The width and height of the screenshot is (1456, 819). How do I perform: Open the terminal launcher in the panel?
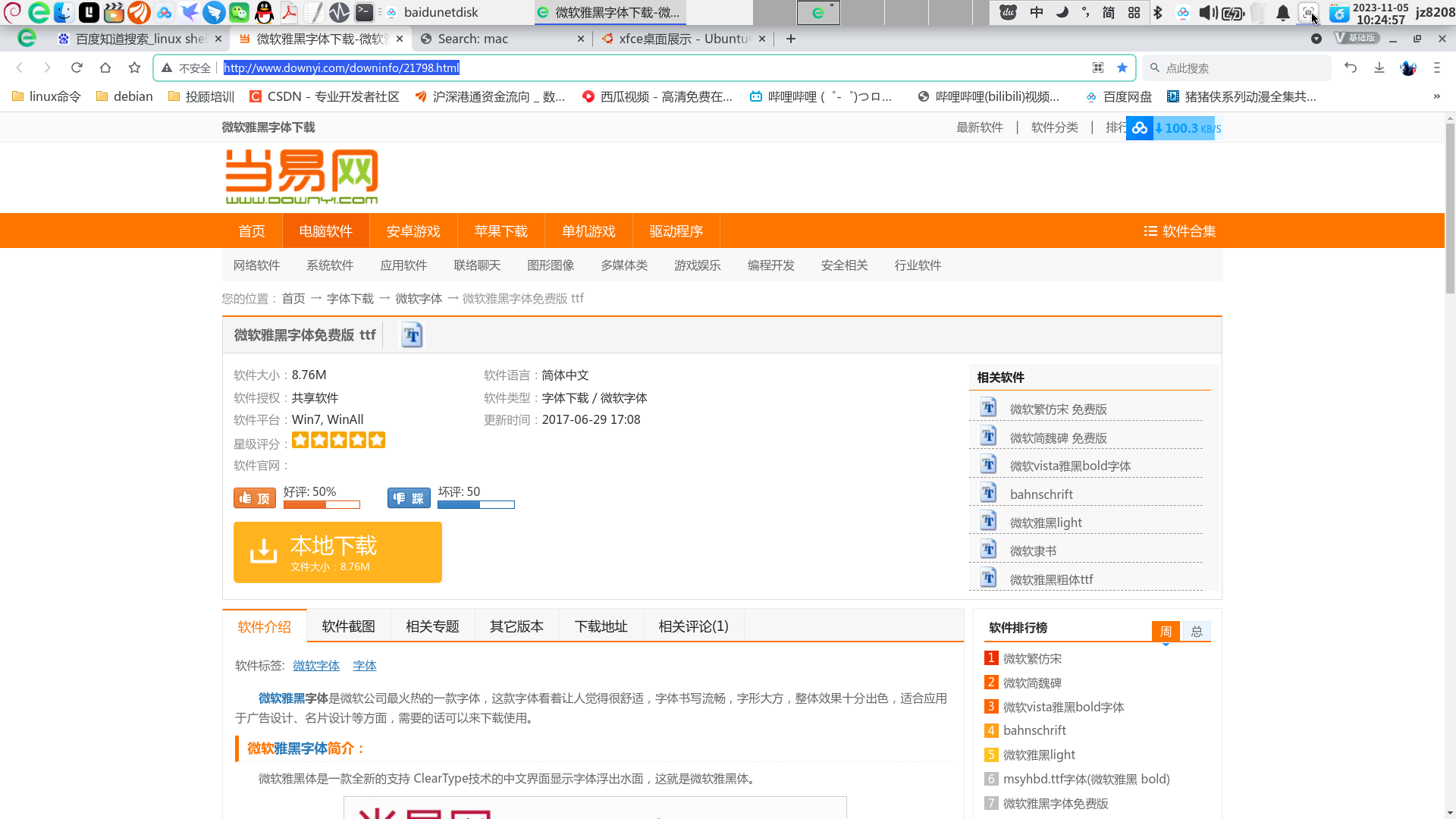tap(364, 12)
